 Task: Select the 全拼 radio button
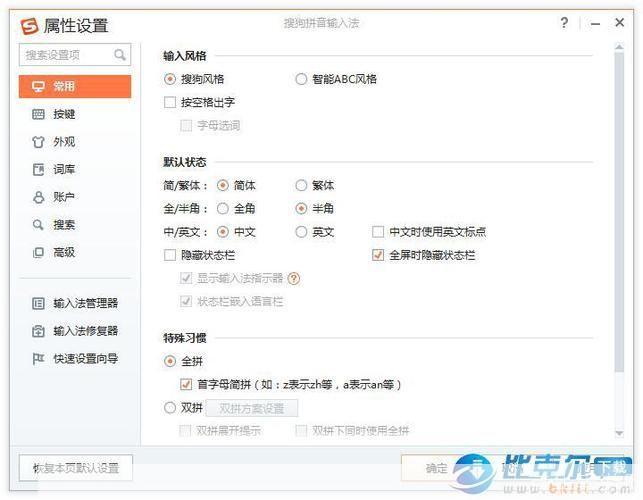coord(170,361)
